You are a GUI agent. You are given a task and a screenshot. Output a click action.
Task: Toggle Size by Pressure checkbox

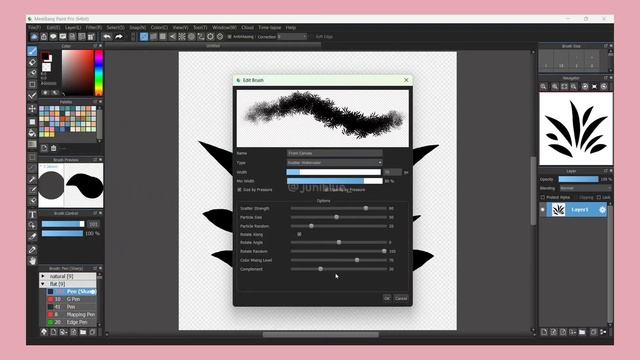(x=240, y=190)
